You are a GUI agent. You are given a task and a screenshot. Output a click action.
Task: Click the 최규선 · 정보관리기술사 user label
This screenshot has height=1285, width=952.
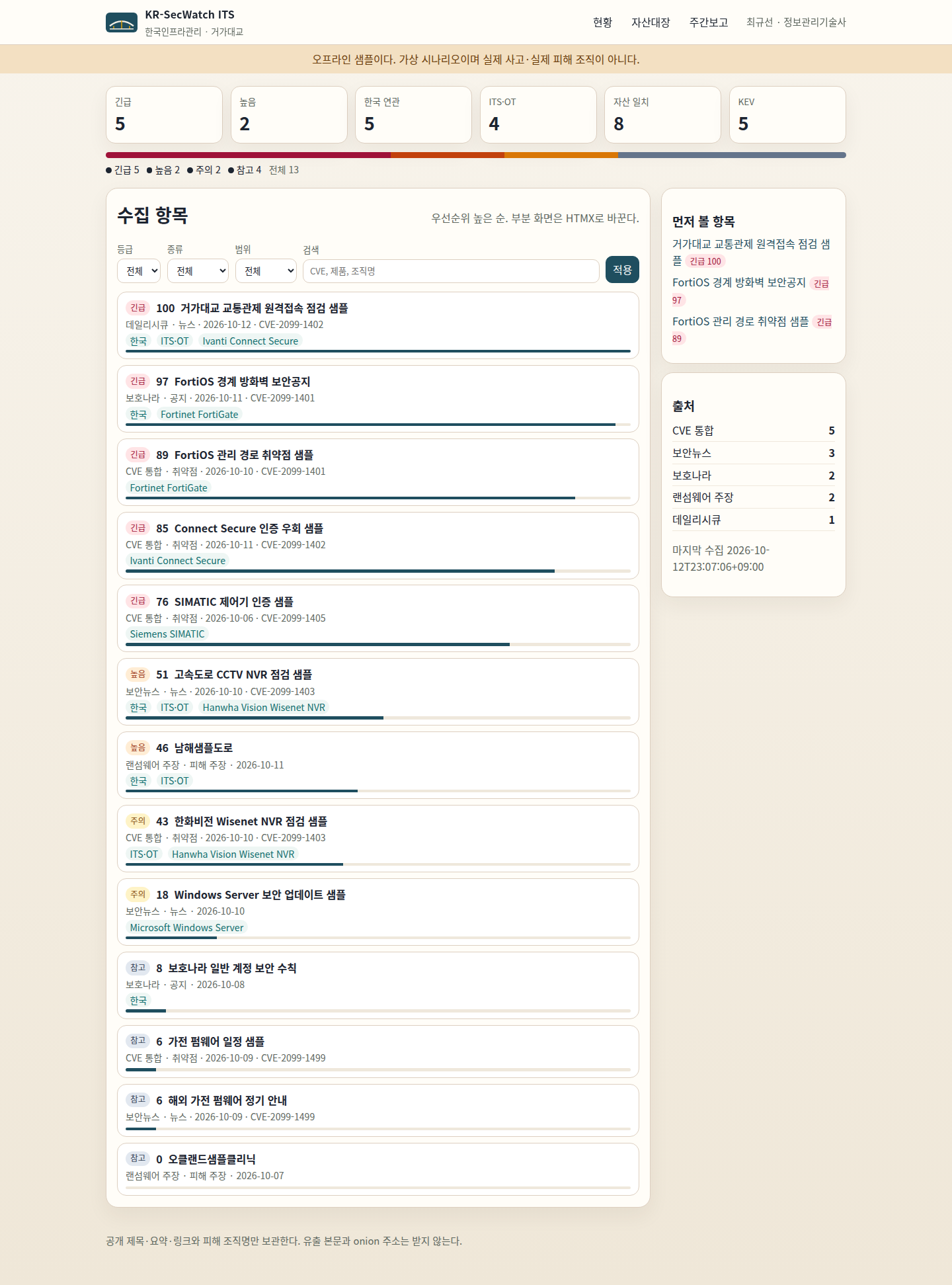pos(796,22)
